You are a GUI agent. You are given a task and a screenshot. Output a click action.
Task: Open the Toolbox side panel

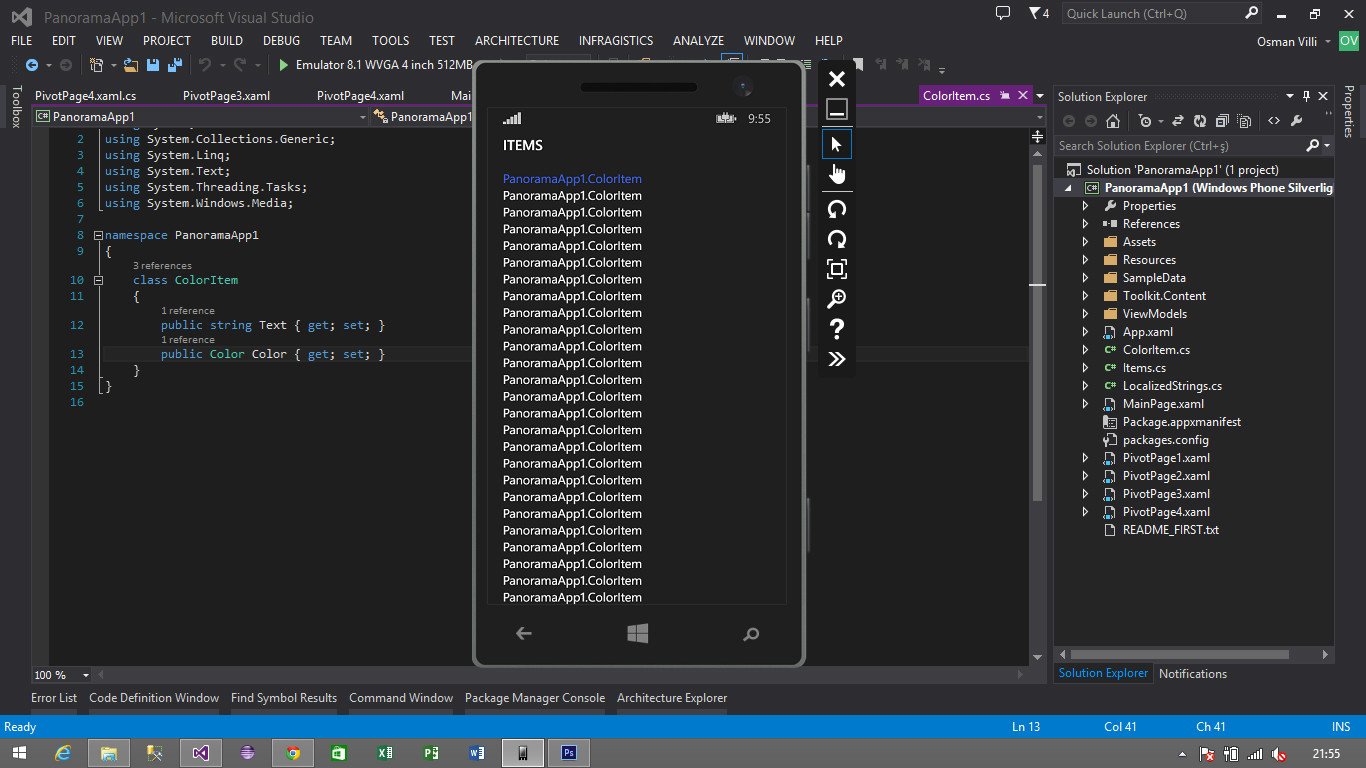click(x=15, y=107)
